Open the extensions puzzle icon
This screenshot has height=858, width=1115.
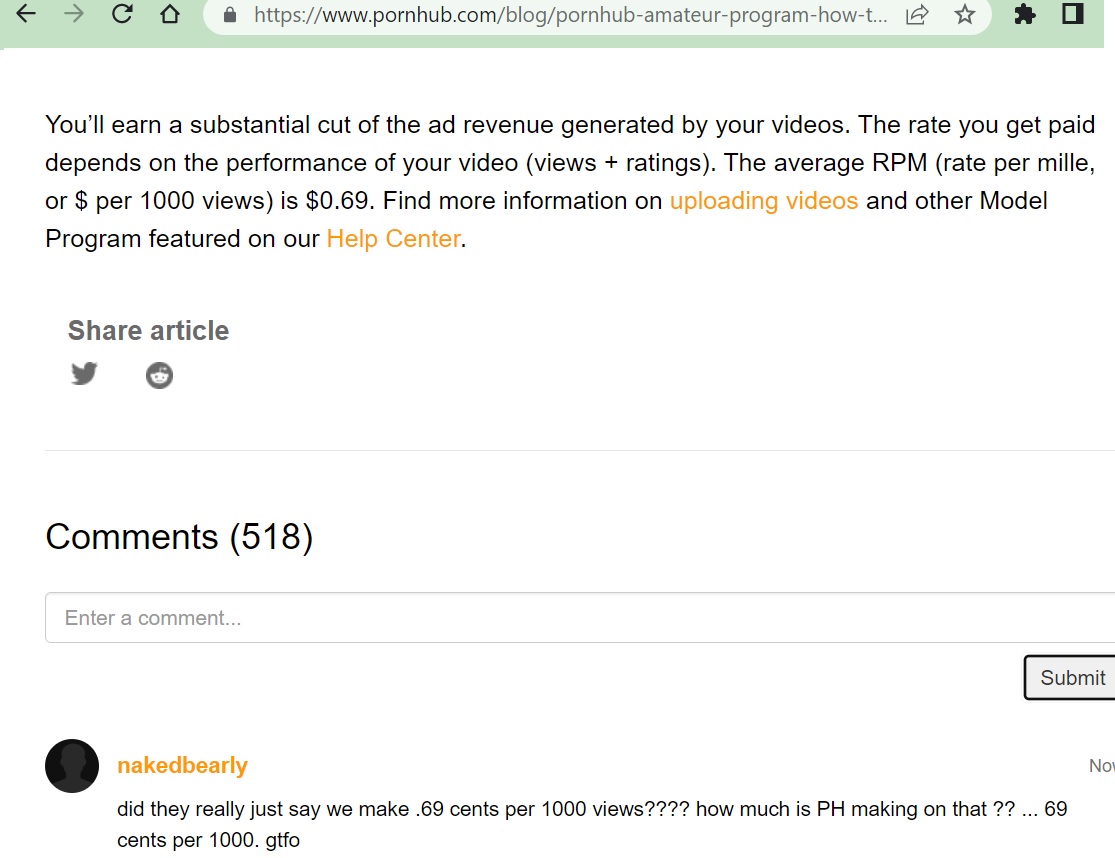coord(1025,14)
